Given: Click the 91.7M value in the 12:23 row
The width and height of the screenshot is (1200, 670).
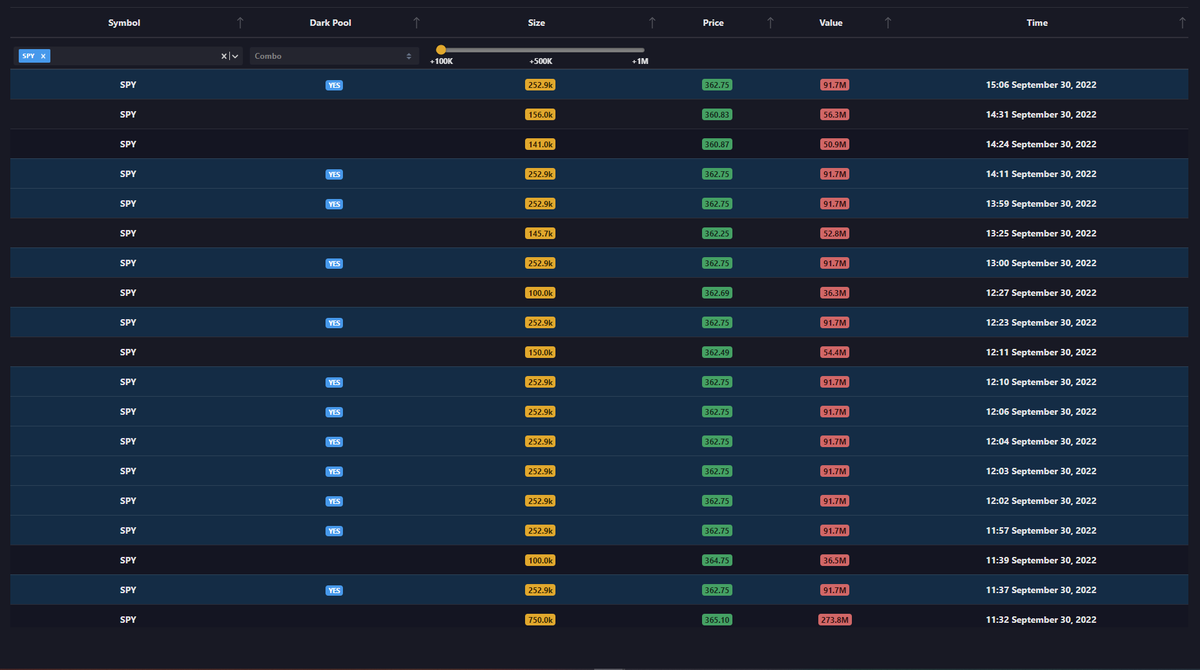Looking at the screenshot, I should click(834, 323).
